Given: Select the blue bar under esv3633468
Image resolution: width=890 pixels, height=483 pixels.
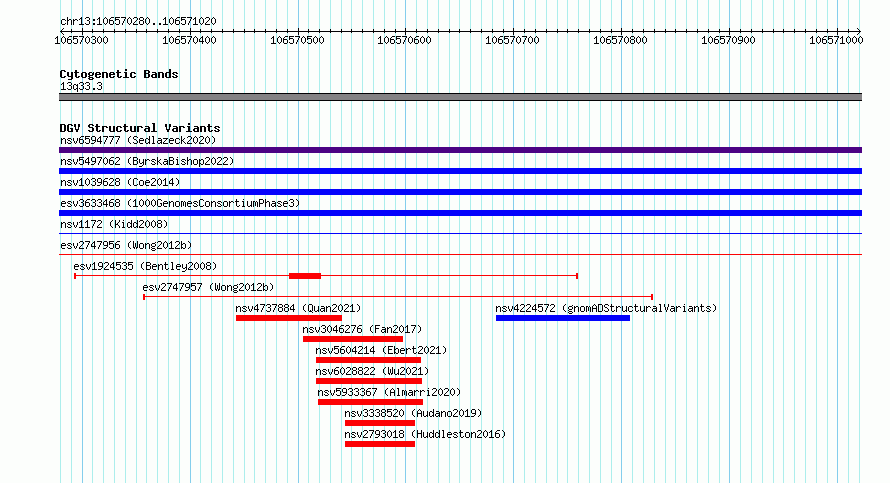Looking at the screenshot, I should 460,213.
